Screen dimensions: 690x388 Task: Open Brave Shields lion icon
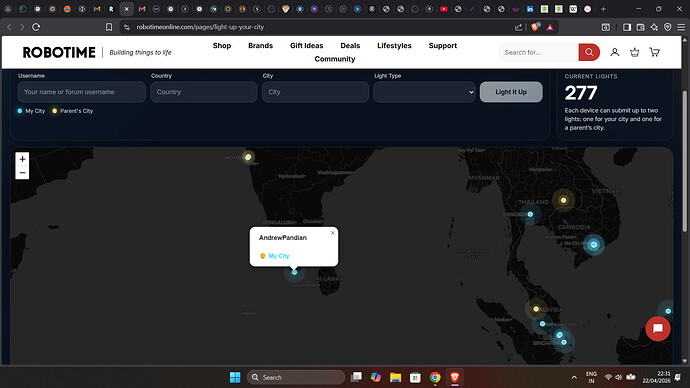coord(535,27)
